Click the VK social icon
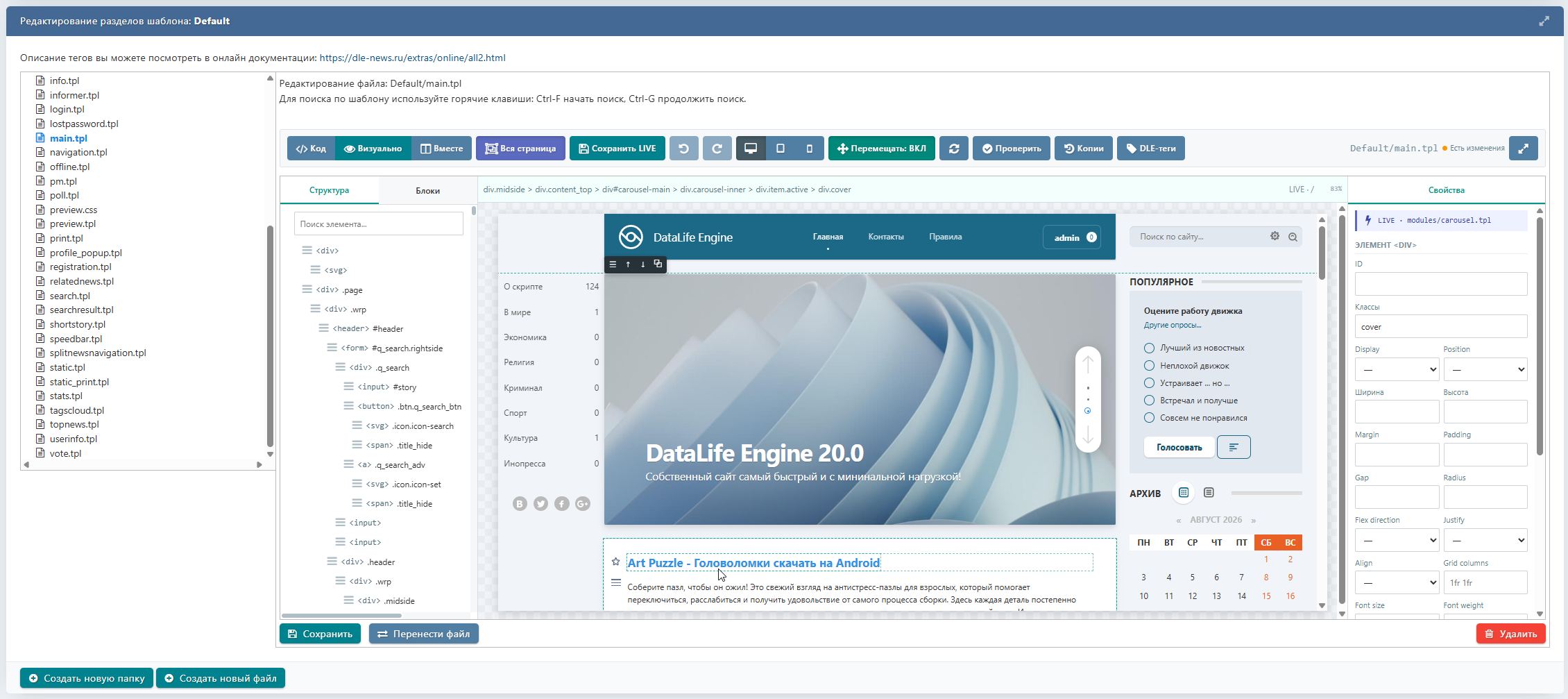Viewport: 1568px width, 699px height. [x=520, y=504]
